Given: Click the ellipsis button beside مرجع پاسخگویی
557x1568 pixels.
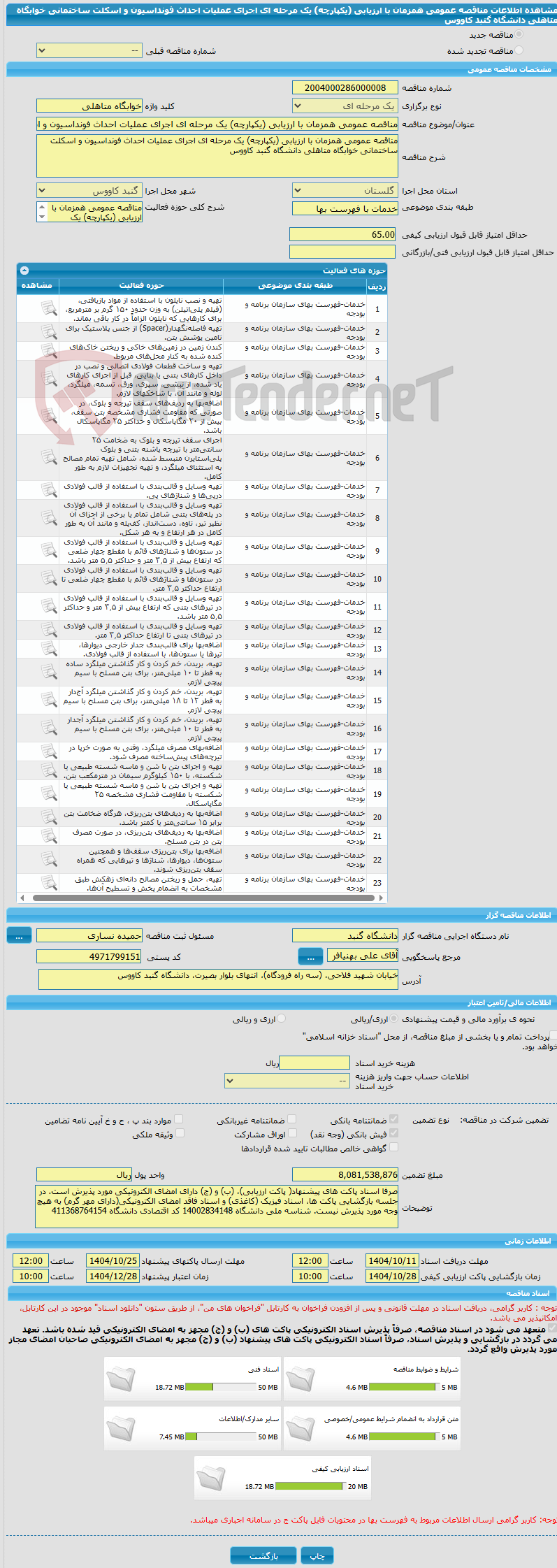Looking at the screenshot, I should (310, 956).
